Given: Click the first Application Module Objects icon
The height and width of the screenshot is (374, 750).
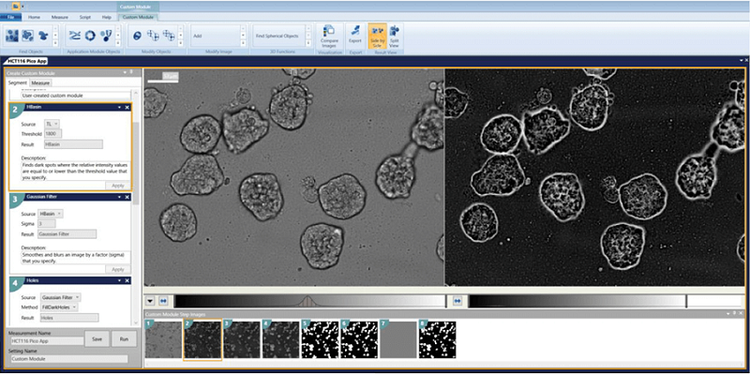Looking at the screenshot, I should pyautogui.click(x=75, y=35).
